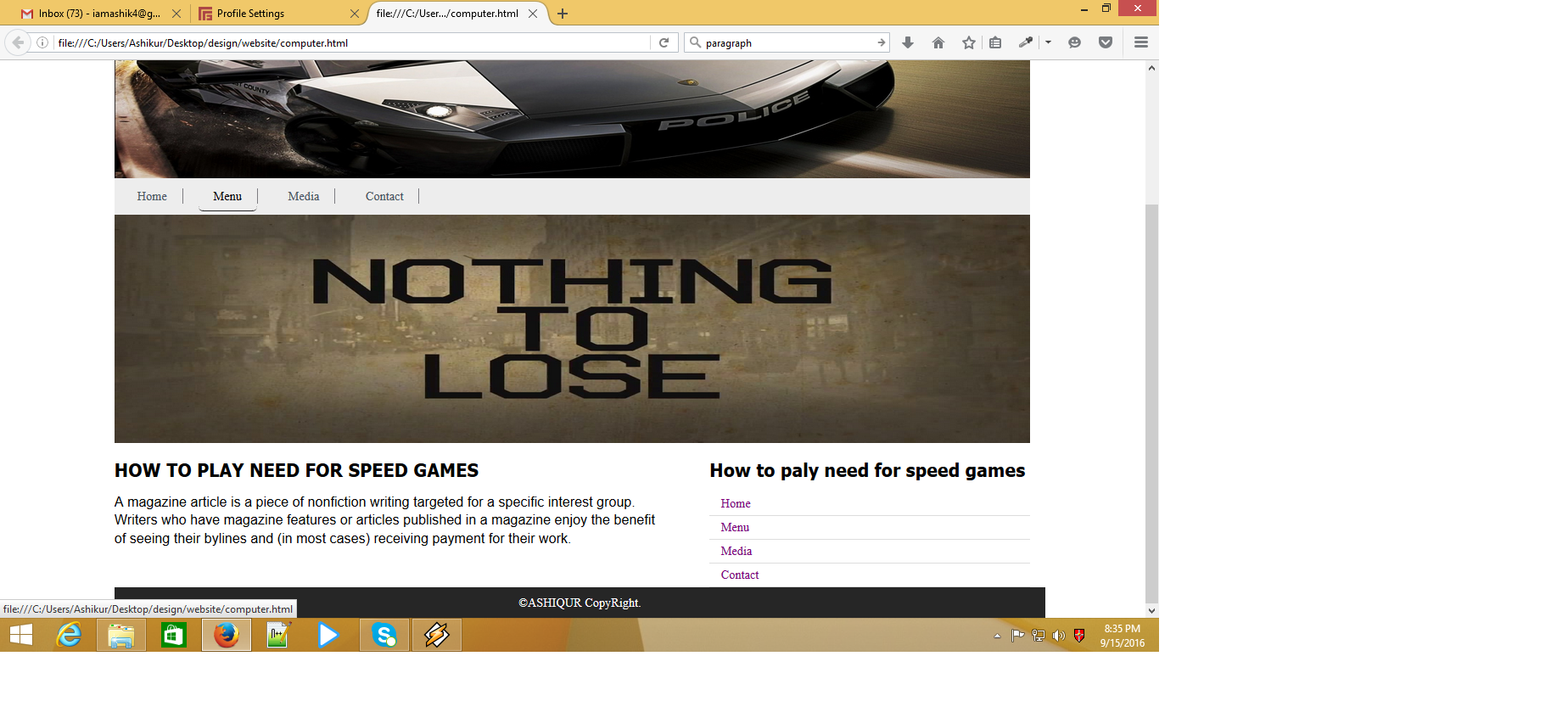Select the computer.html tab
Screen dimensions: 1568x701
tap(456, 14)
